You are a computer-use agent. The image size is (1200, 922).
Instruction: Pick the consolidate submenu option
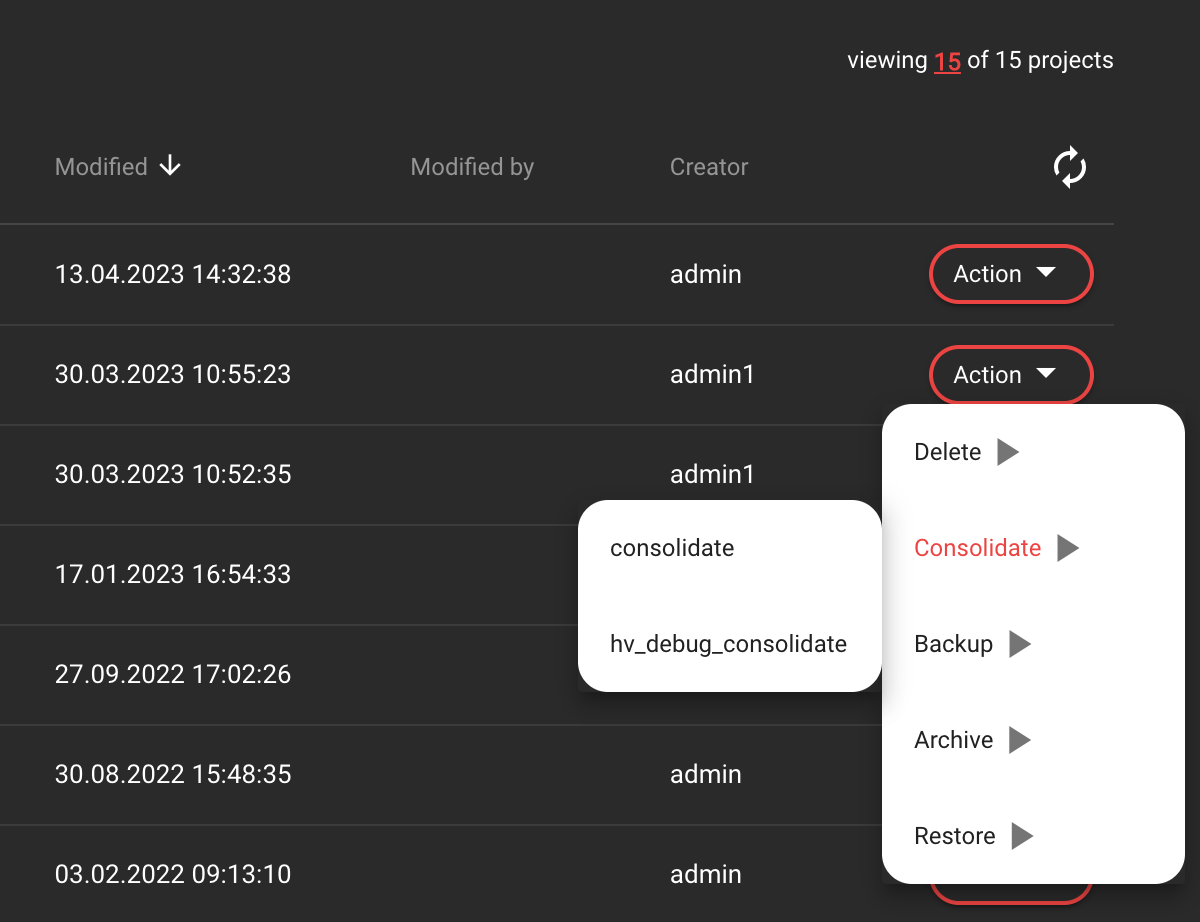[x=672, y=548]
